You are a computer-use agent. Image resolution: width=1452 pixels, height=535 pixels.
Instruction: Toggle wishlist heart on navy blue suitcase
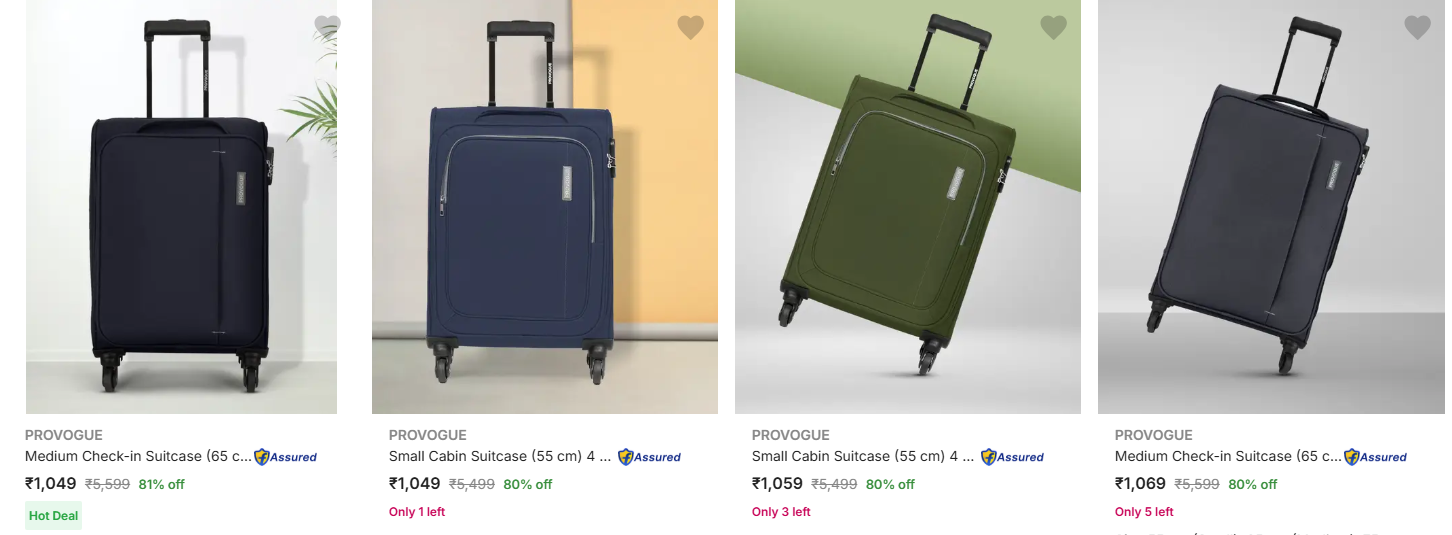(690, 27)
